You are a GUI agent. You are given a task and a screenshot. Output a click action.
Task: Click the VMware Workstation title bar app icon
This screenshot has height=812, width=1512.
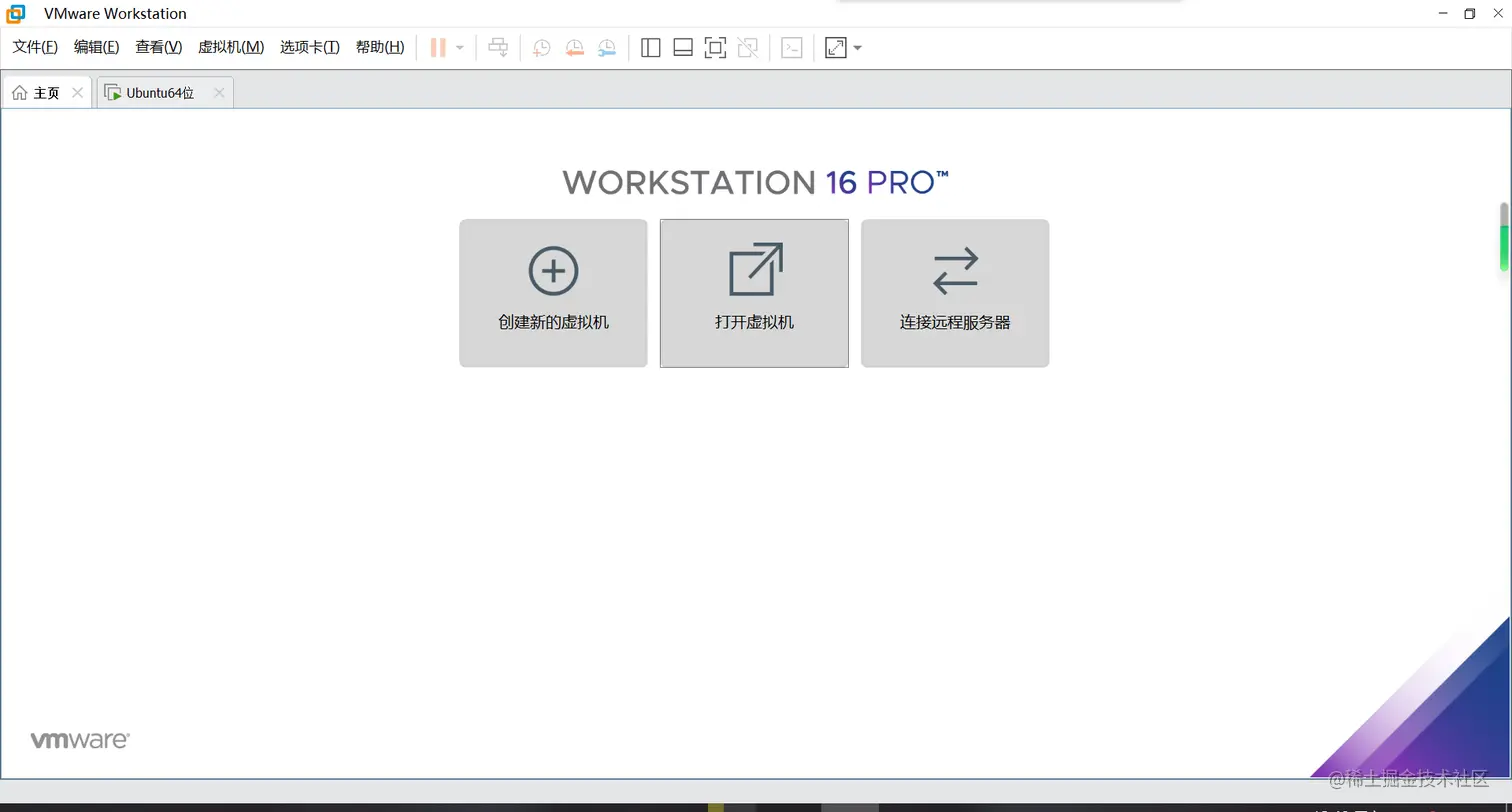16,13
